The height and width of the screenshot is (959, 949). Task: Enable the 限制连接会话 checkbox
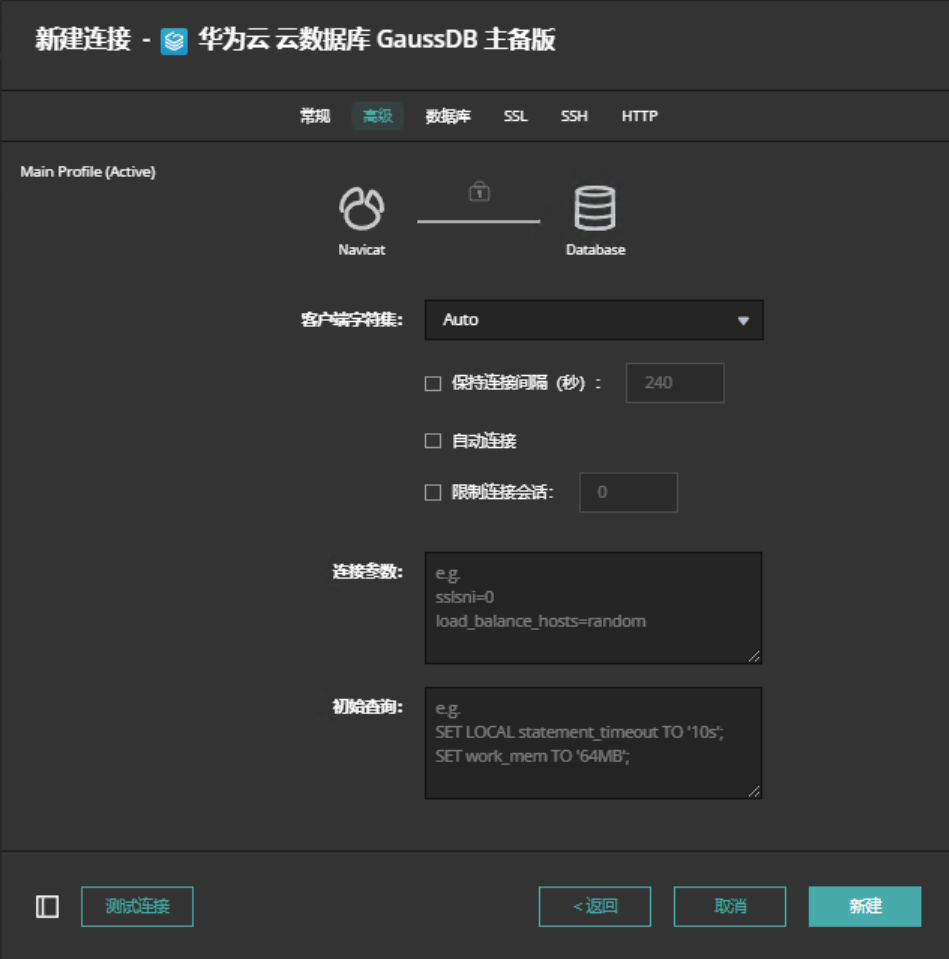pyautogui.click(x=433, y=492)
